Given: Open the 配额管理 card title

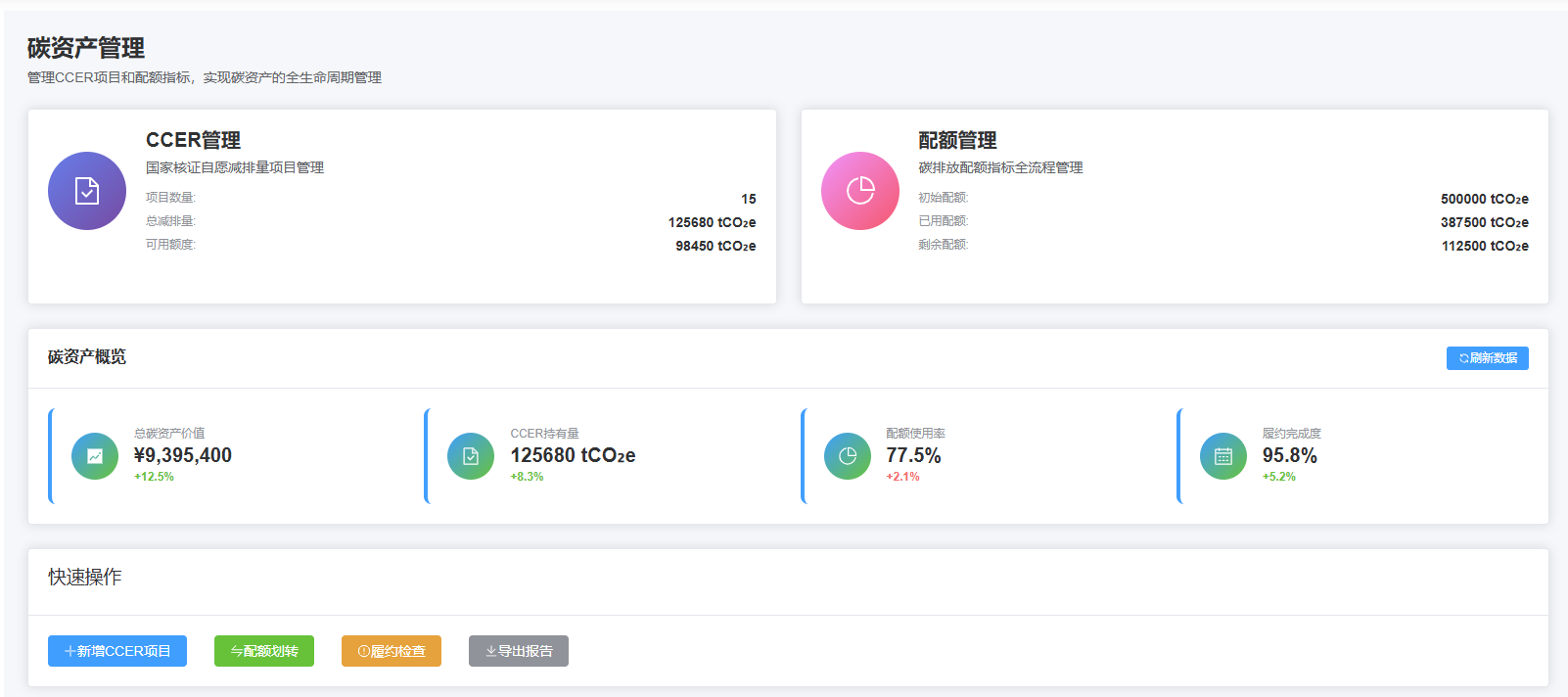Looking at the screenshot, I should point(957,140).
